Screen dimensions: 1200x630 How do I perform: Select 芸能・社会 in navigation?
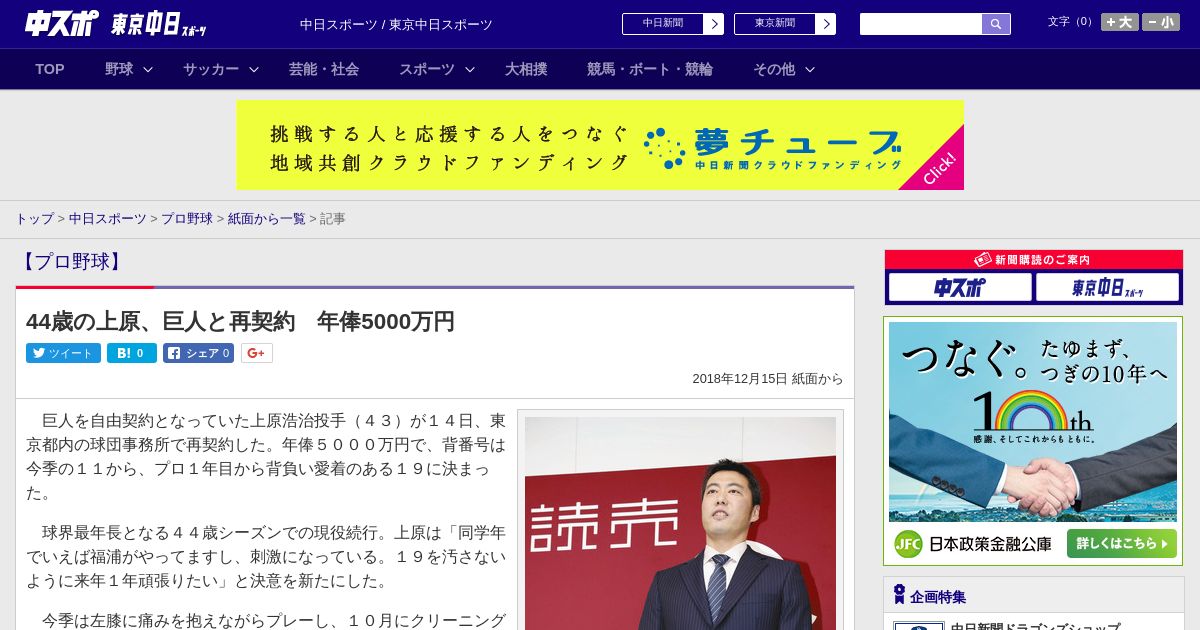point(324,69)
